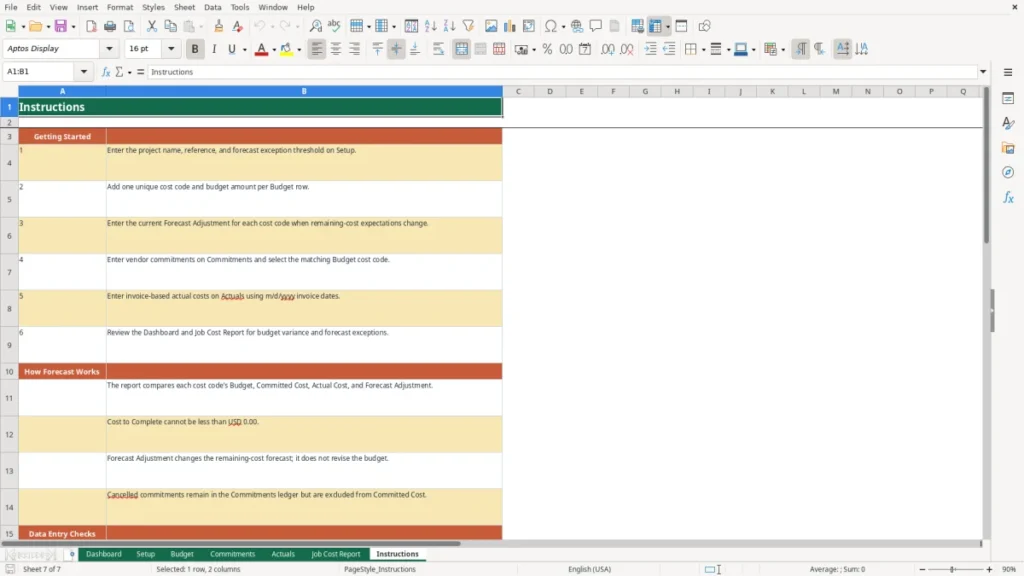Open the Format menu
Viewport: 1024px width, 576px height.
pos(120,7)
